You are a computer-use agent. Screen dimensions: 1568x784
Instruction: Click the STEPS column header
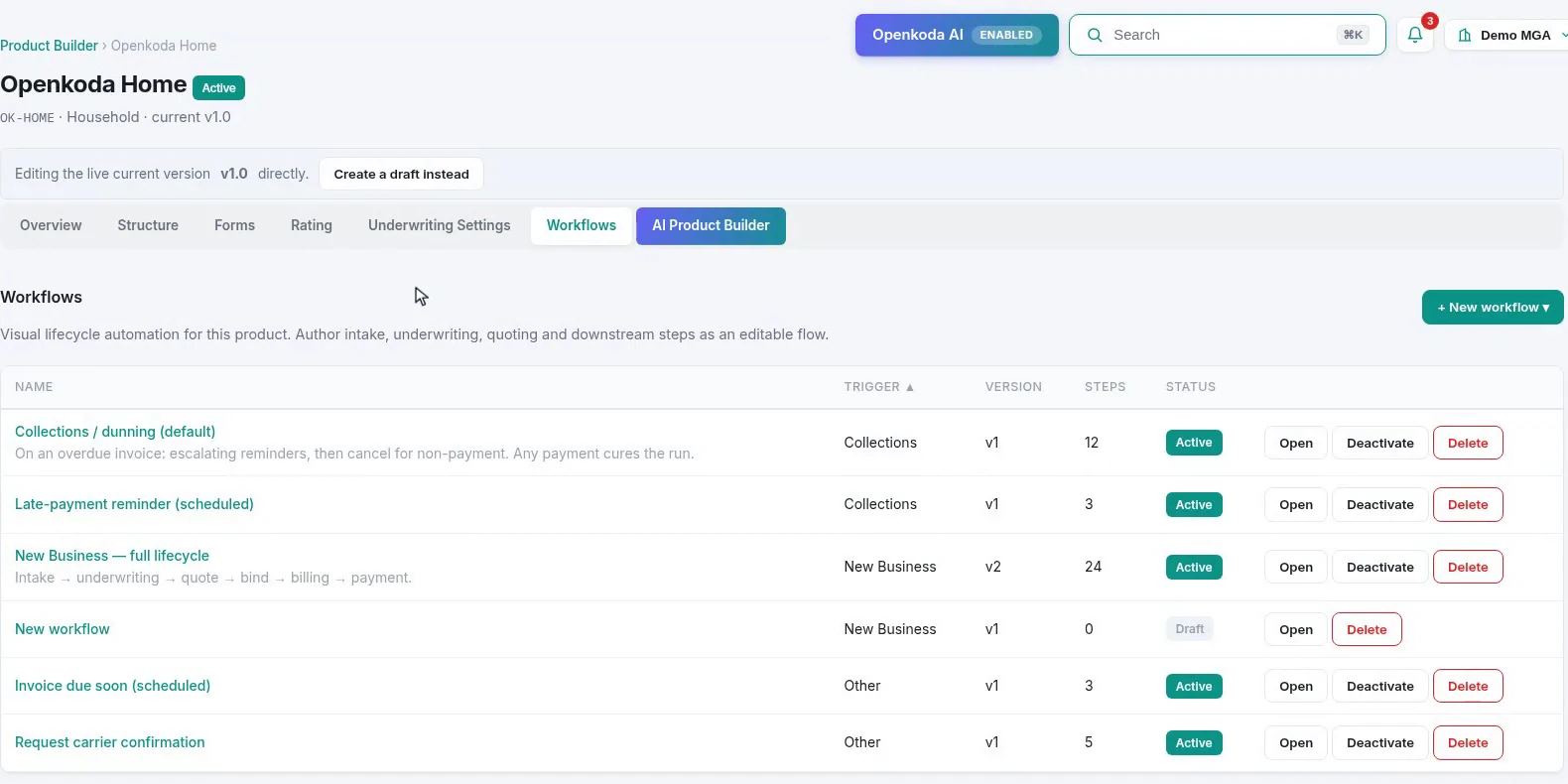[1105, 387]
